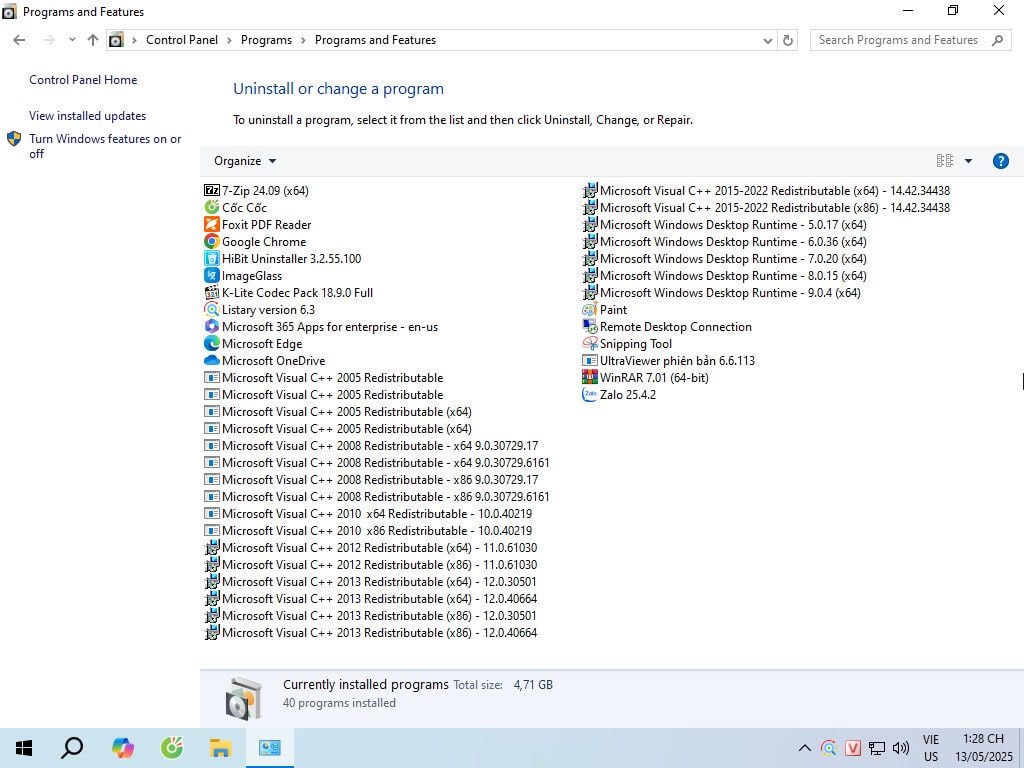Screen dimensions: 1024x768
Task: Click the Programs breadcrumb
Action: [x=266, y=40]
